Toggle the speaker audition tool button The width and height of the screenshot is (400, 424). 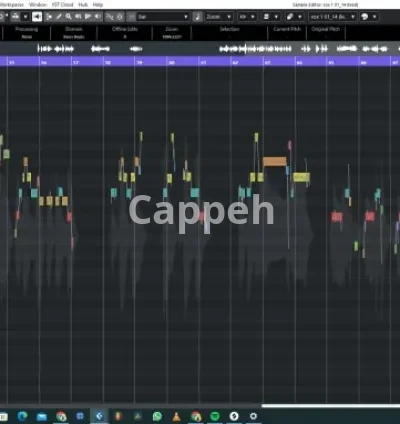[x=37, y=17]
